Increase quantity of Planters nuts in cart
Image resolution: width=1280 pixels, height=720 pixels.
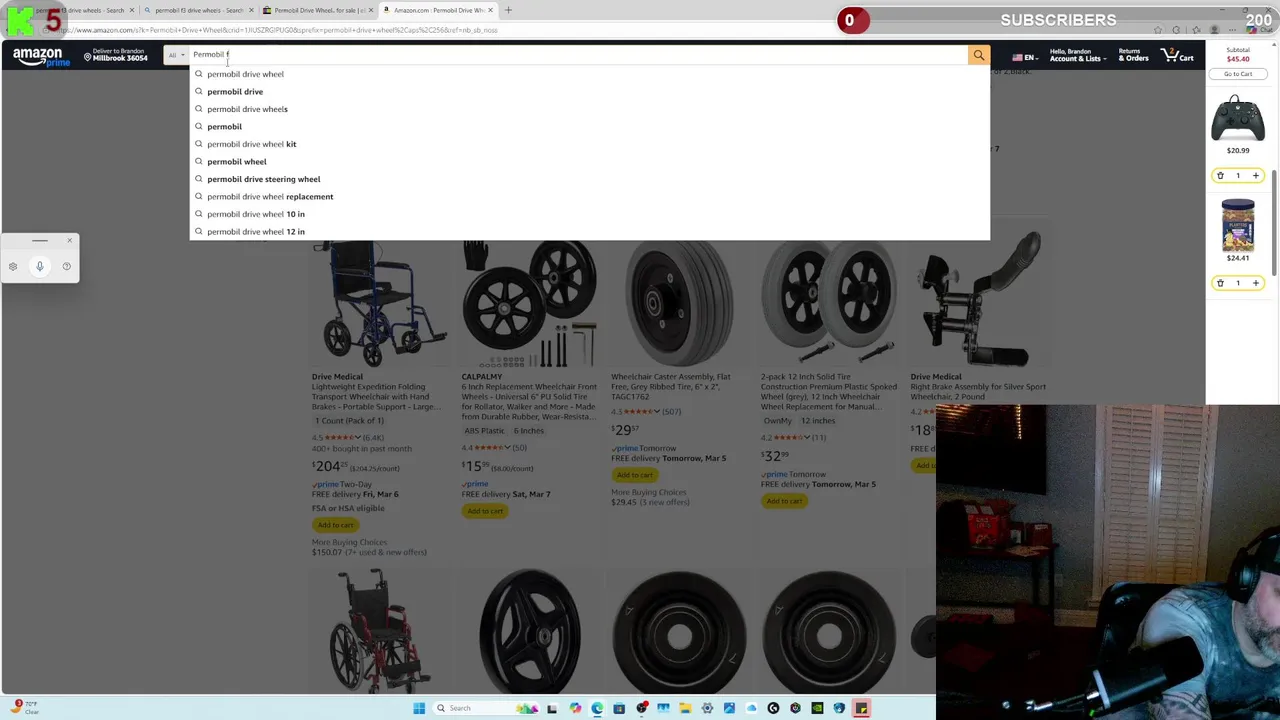1256,283
